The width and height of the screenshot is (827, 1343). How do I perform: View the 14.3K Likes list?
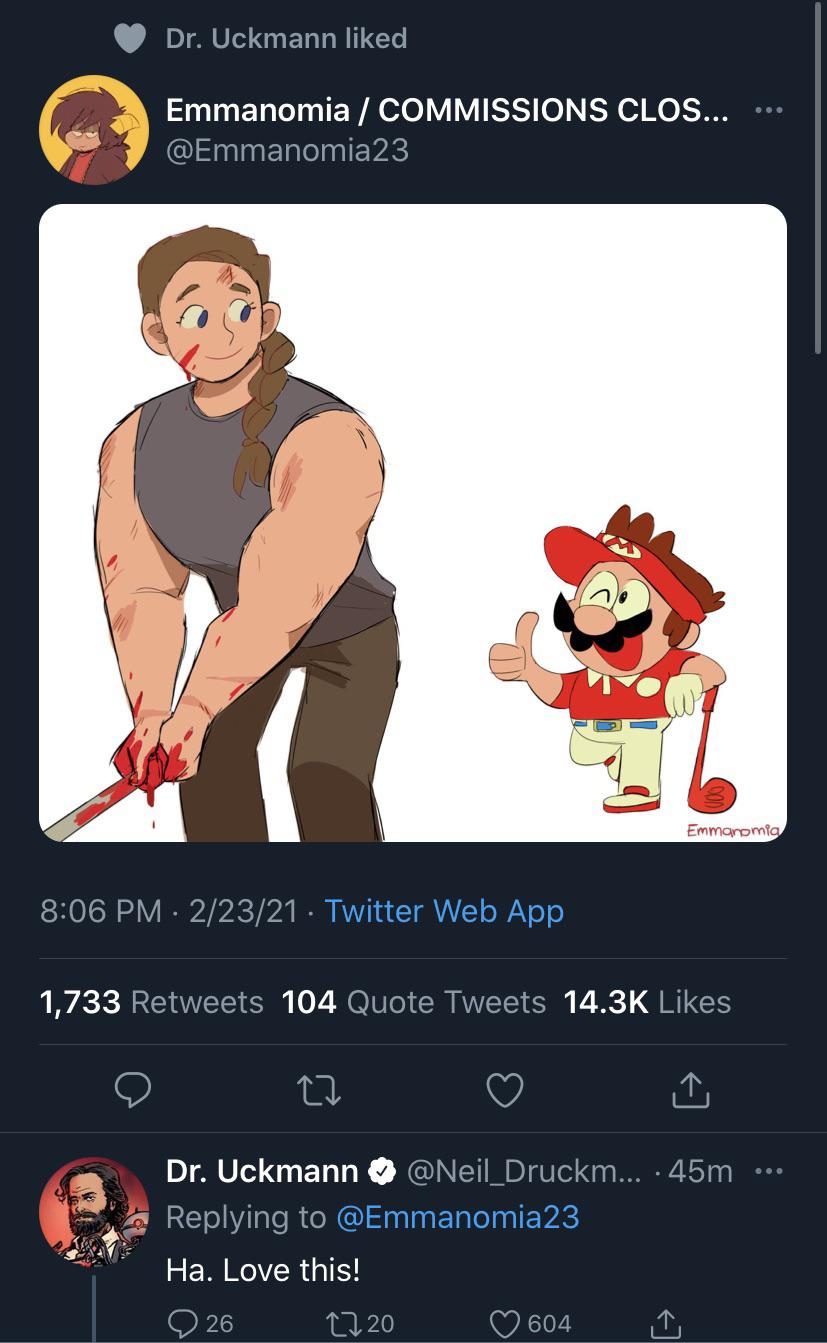click(647, 1002)
